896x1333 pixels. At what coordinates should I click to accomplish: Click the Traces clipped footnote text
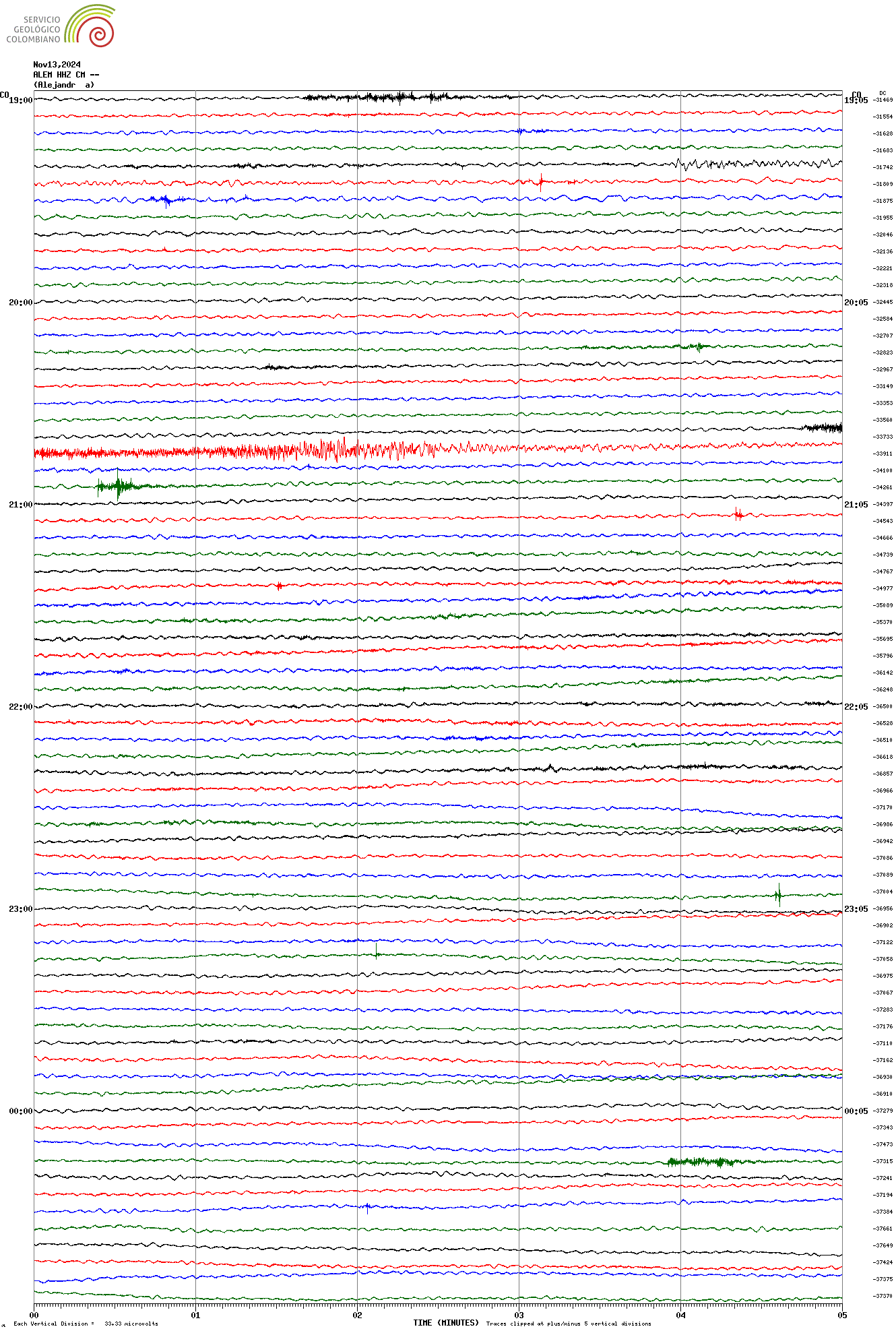(569, 1324)
